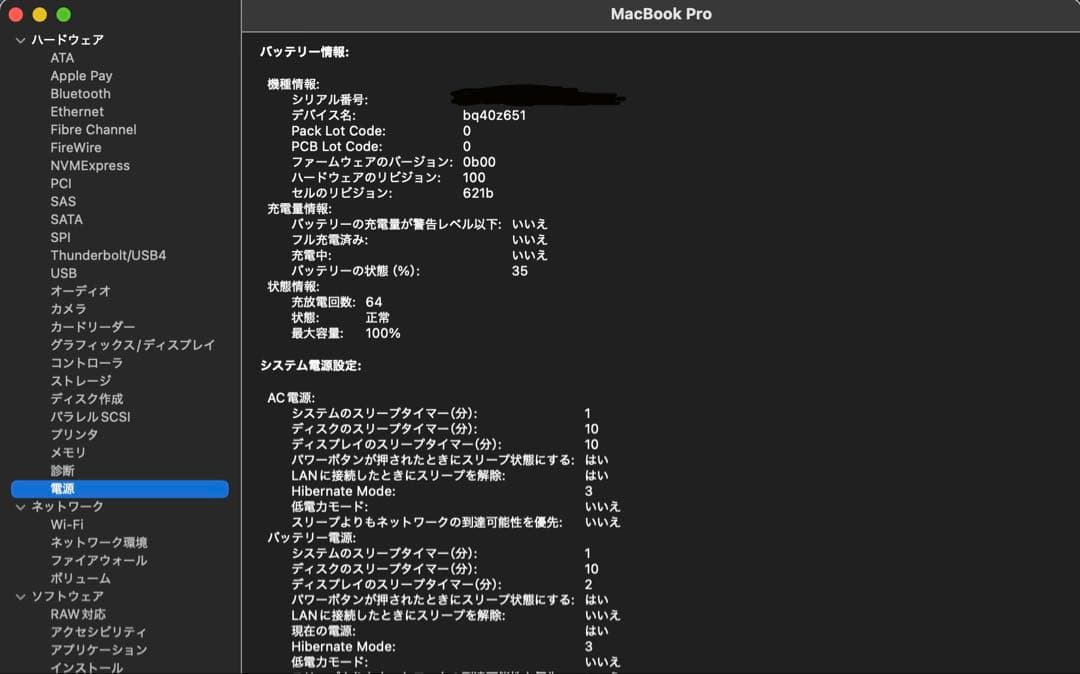Select メモリ in the sidebar
This screenshot has height=674, width=1080.
68,452
